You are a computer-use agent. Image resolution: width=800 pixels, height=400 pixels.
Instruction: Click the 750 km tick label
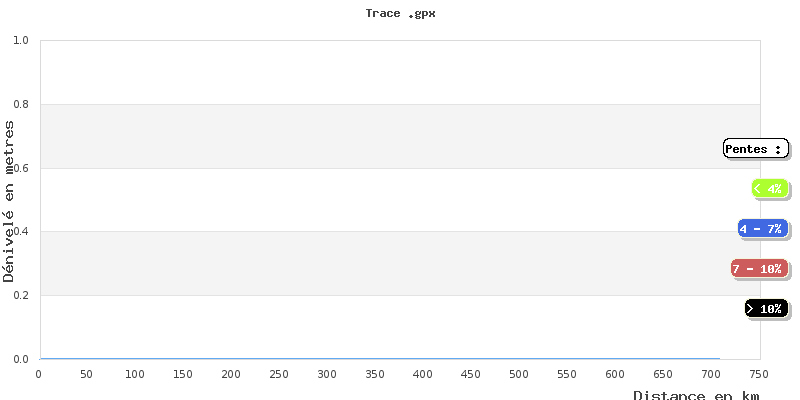(759, 374)
